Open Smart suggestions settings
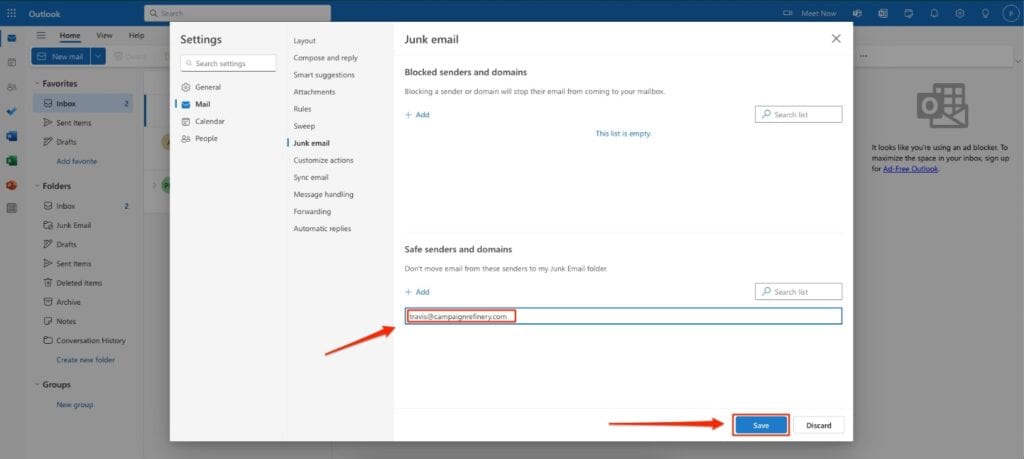Viewport: 1024px width, 459px height. tap(324, 75)
